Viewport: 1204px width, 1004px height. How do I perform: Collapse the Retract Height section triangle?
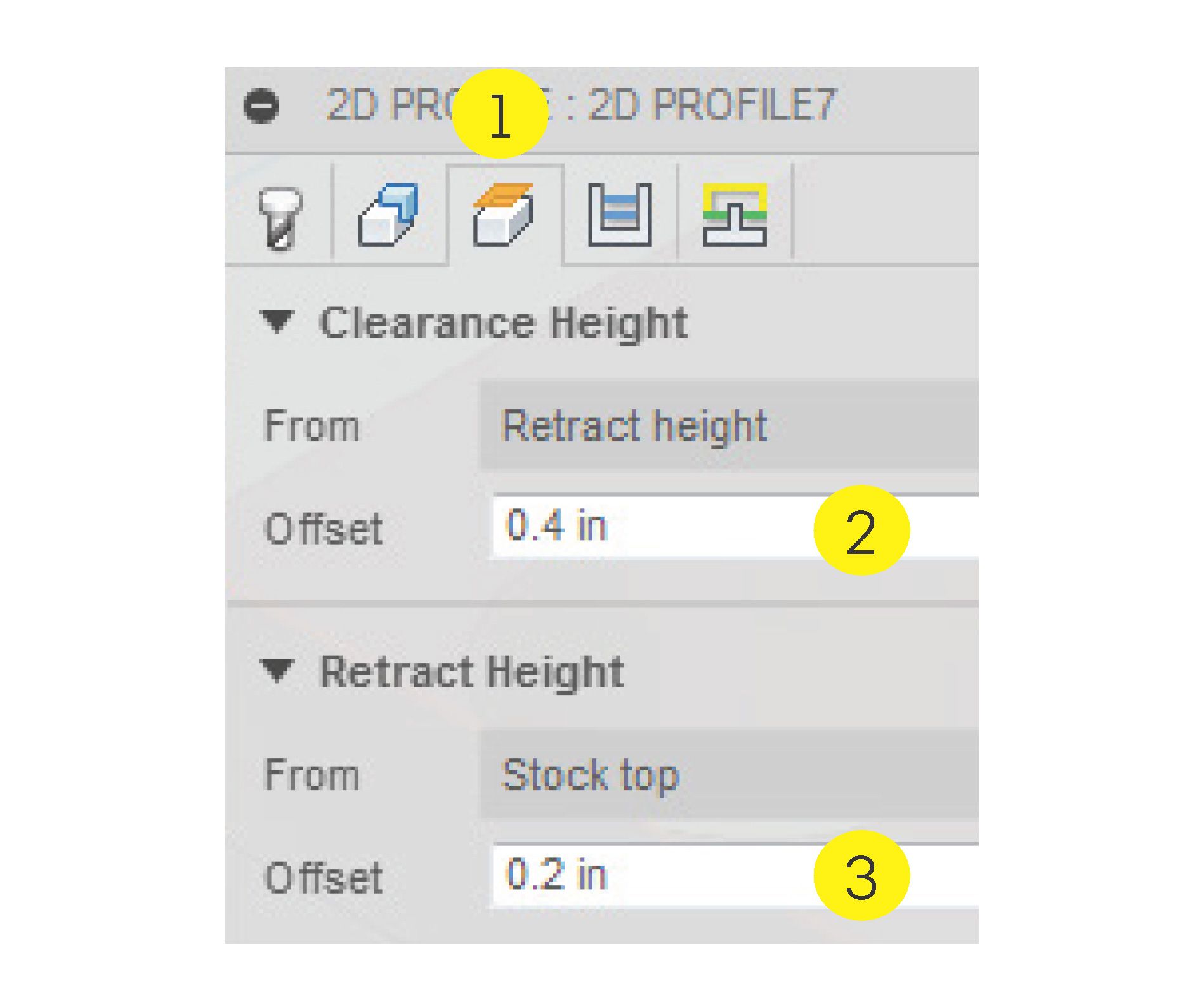coord(278,670)
